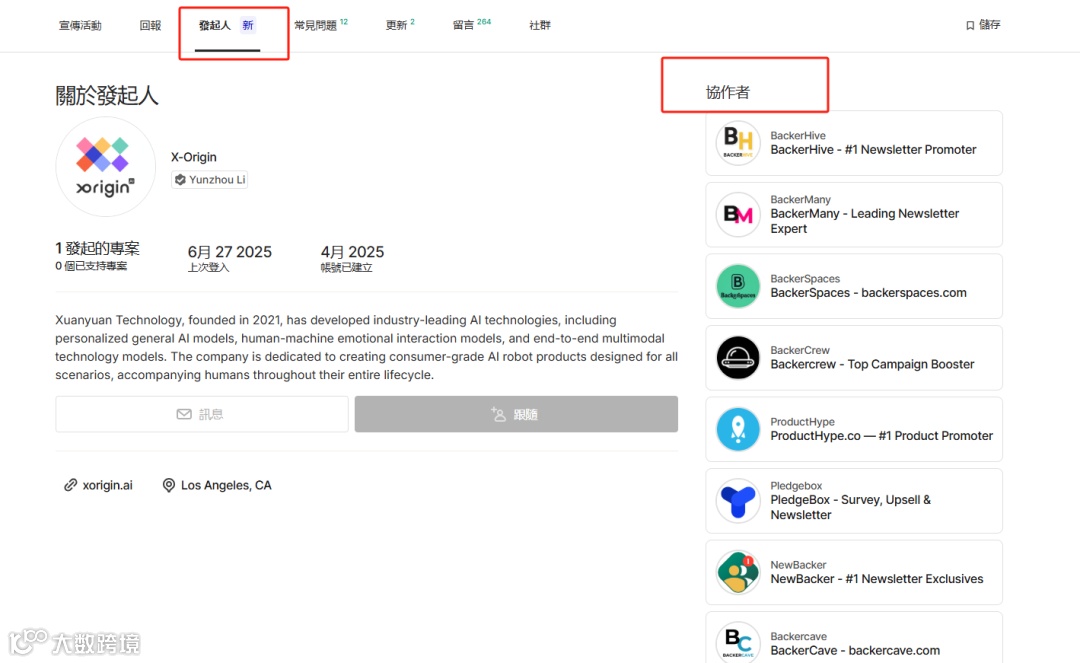Click the 儲存 bookmark icon

(970, 25)
